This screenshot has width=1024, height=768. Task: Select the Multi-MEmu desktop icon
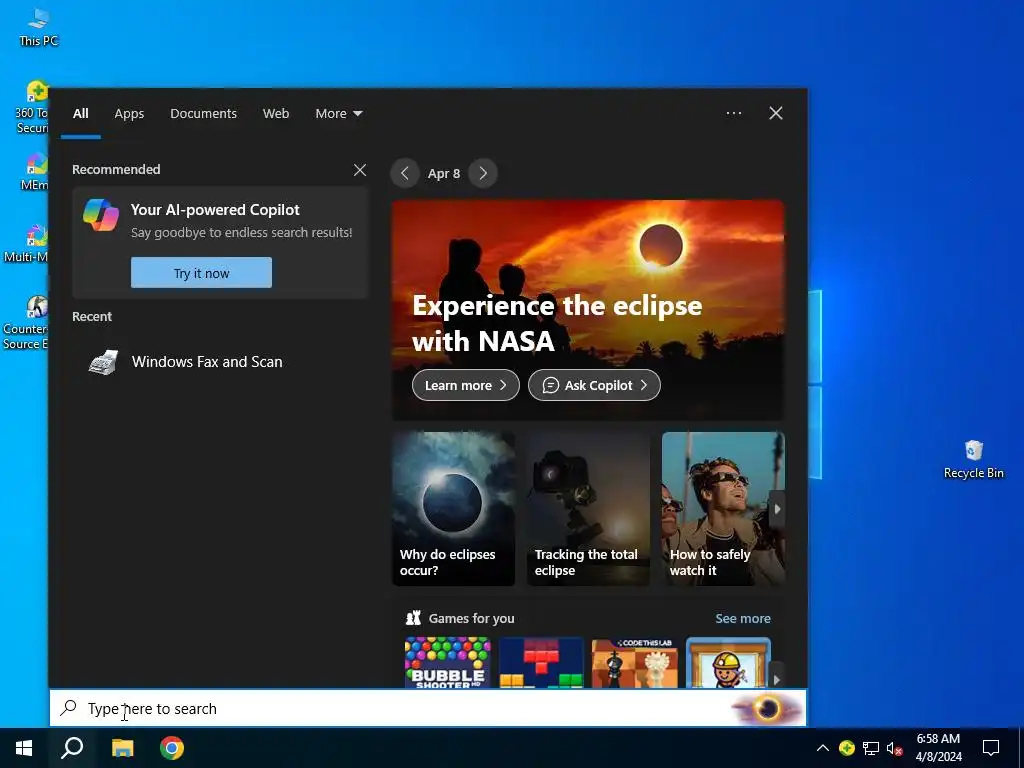[x=26, y=243]
